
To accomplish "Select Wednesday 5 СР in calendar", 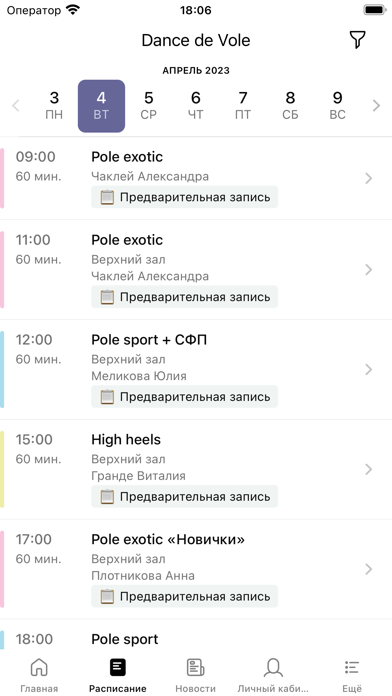I will pos(149,106).
